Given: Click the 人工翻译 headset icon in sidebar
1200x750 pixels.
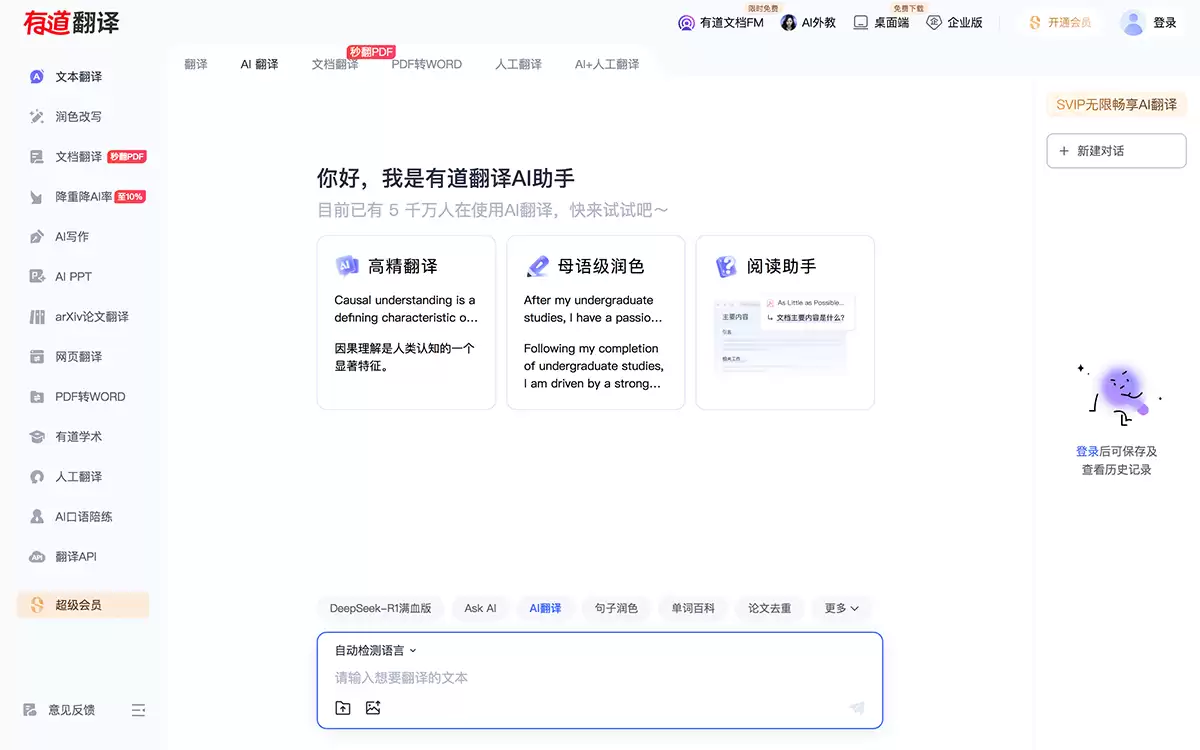Looking at the screenshot, I should tap(37, 477).
